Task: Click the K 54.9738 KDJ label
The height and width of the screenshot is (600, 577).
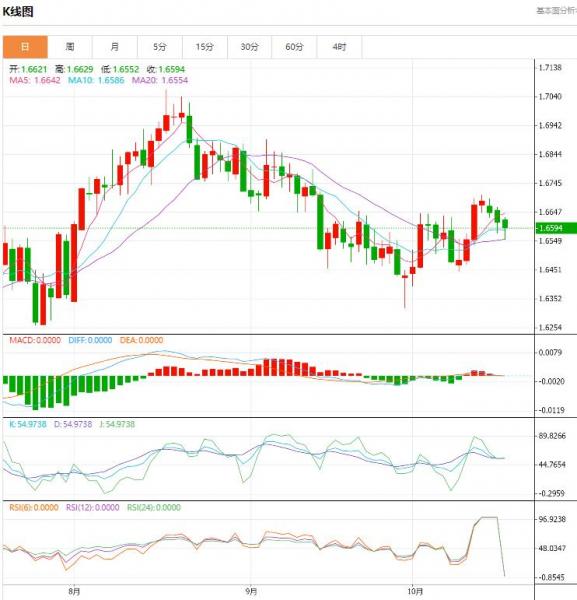Action: pos(28,424)
